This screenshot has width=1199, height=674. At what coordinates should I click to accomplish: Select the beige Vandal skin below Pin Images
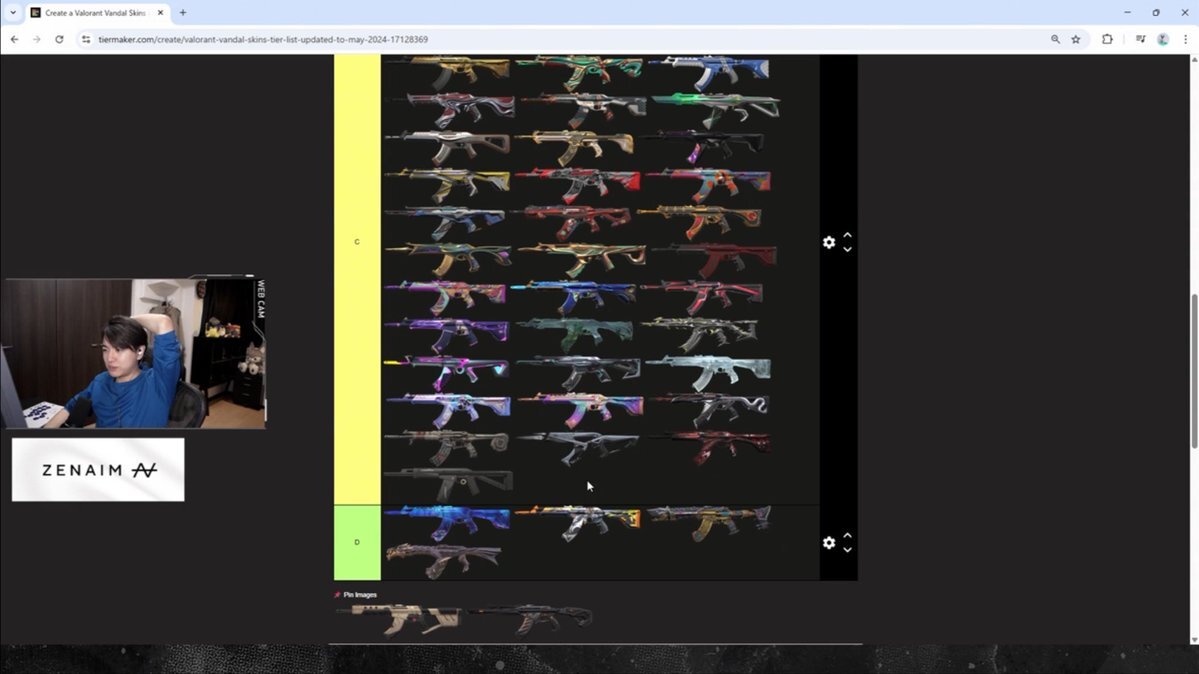tap(399, 619)
